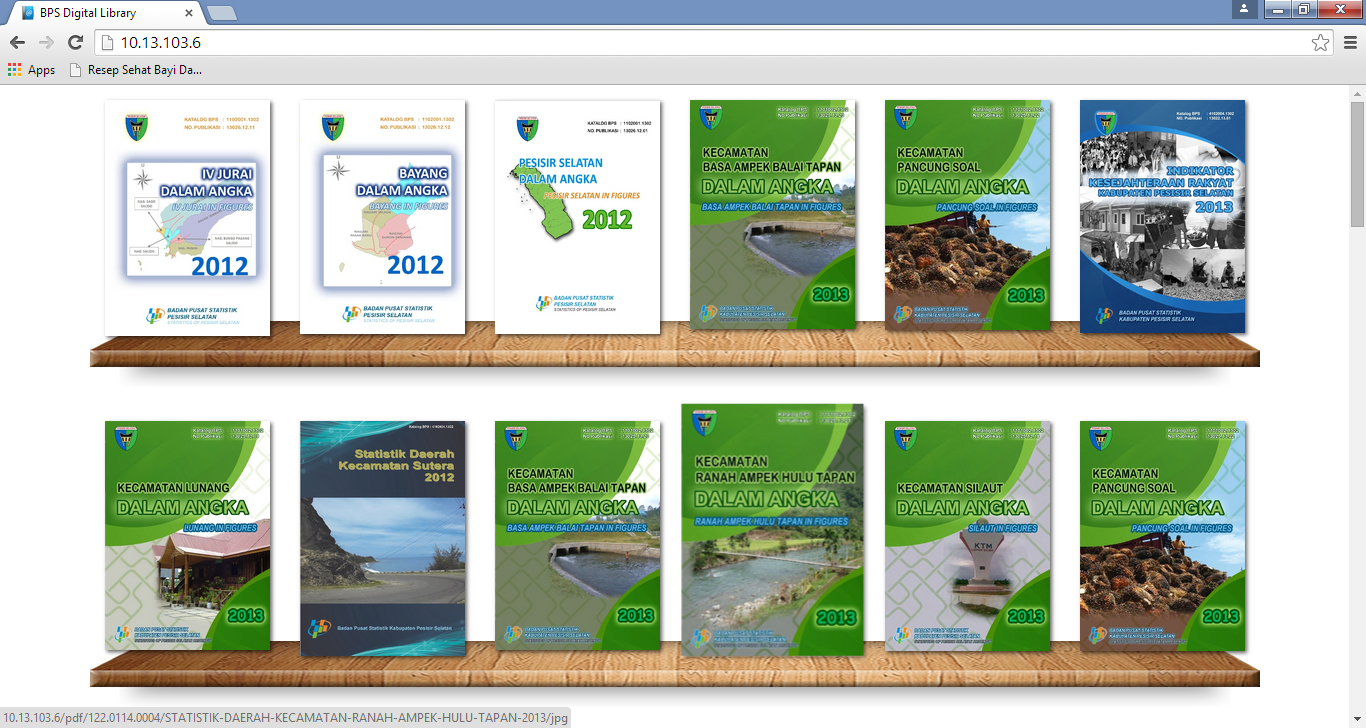Viewport: 1366px width, 728px height.
Task: Open Pesisir Selatan Dalam Angka 2012 book
Action: [x=577, y=217]
